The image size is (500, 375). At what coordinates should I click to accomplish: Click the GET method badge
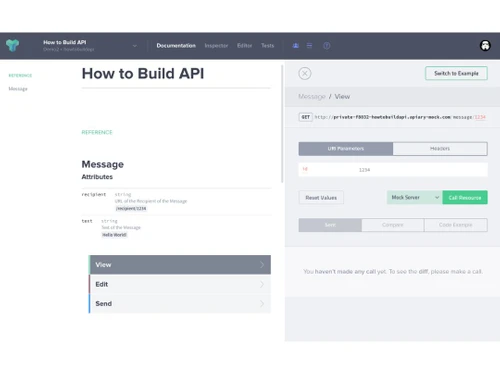point(305,117)
